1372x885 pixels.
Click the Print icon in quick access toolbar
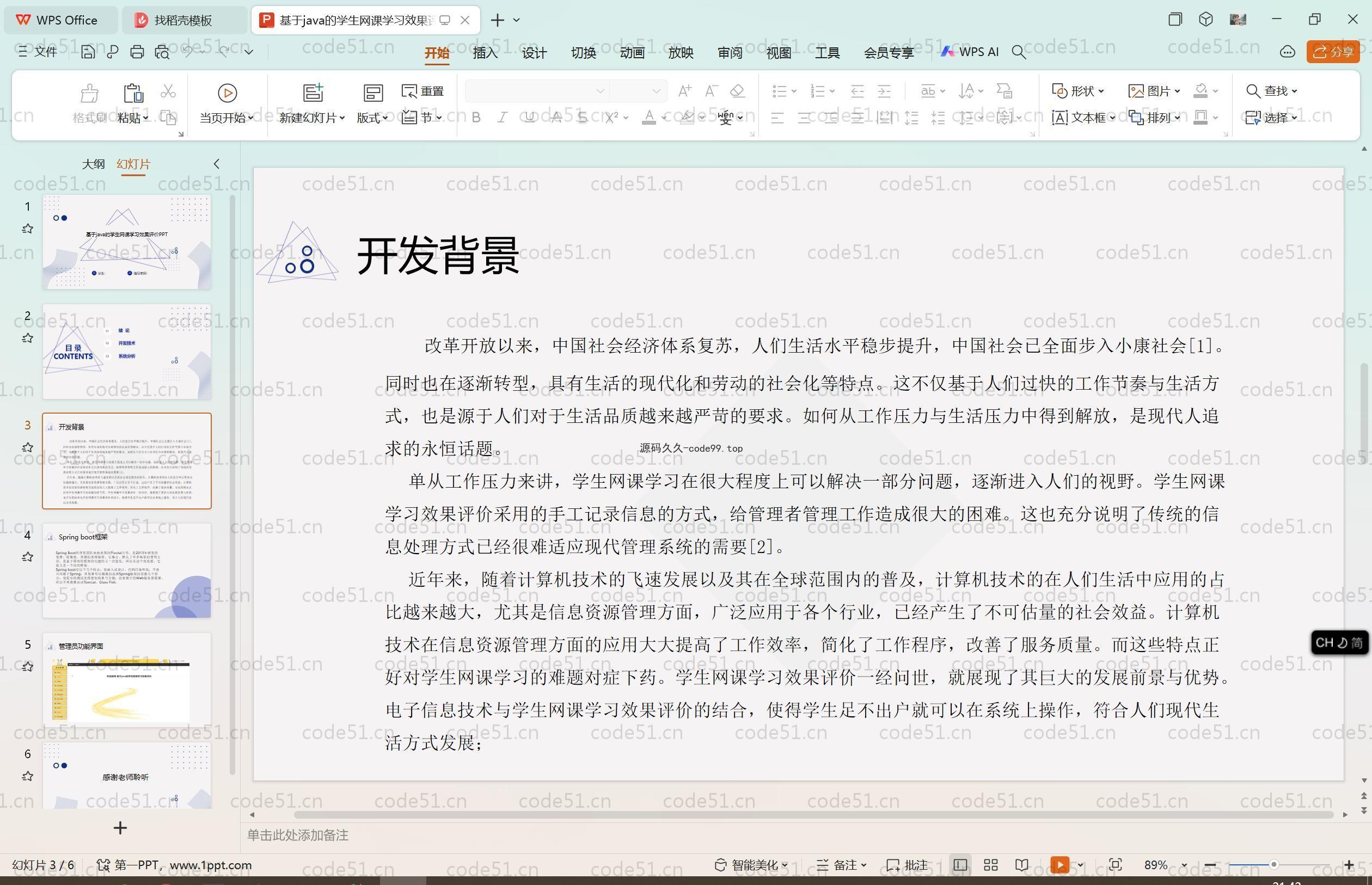137,52
